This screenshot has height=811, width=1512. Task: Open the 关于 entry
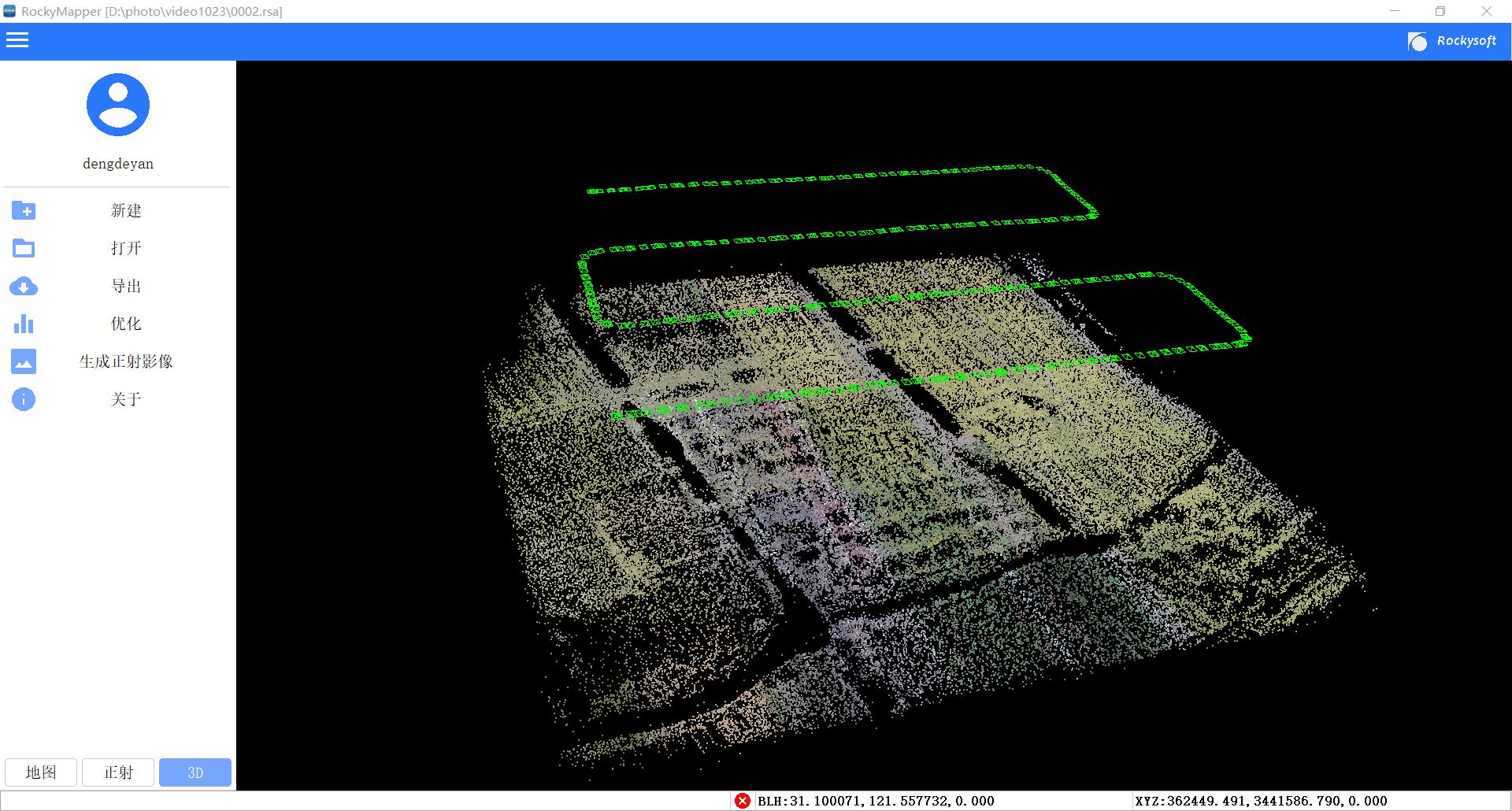point(126,399)
